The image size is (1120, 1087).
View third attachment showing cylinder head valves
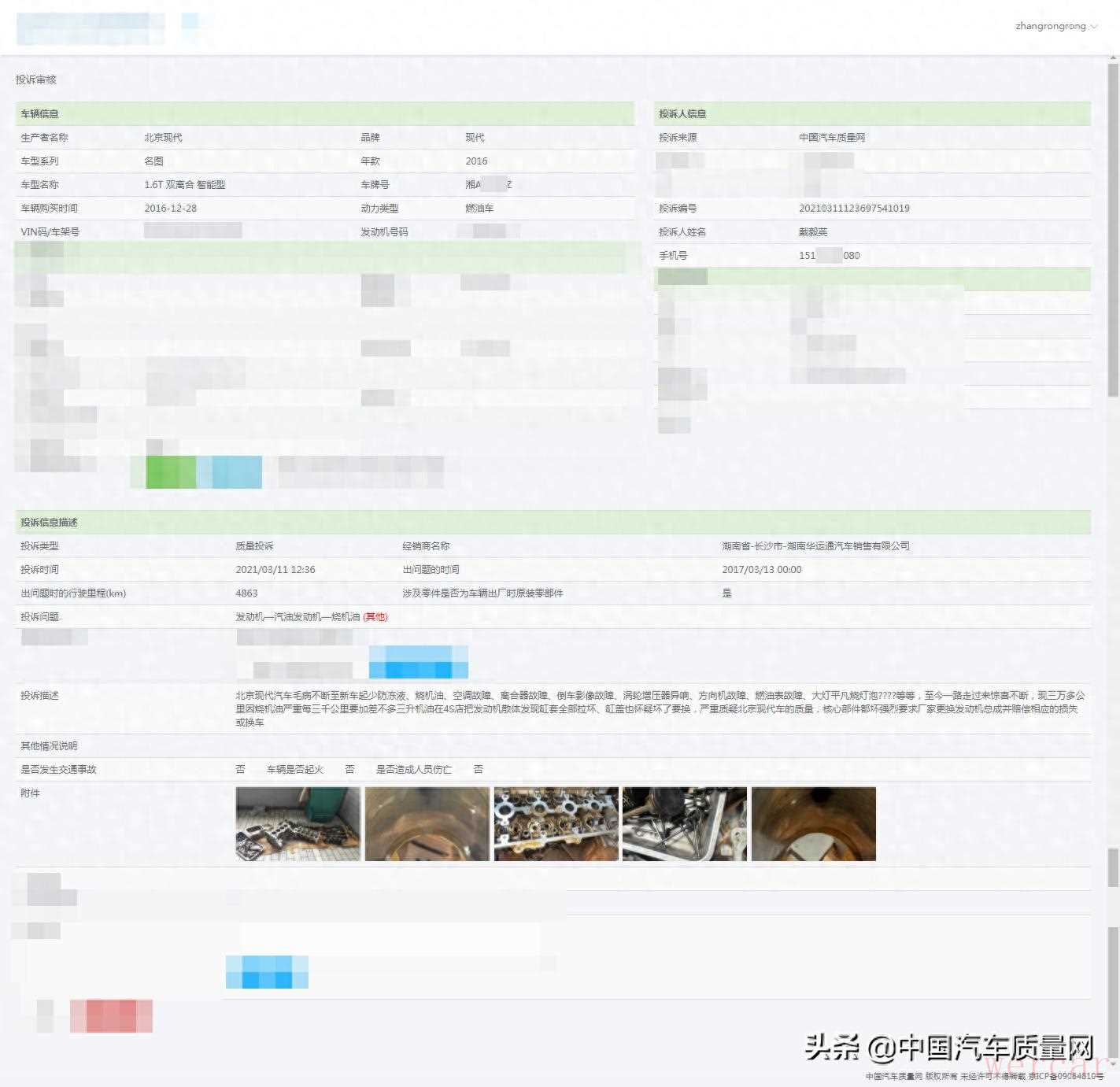coord(556,823)
